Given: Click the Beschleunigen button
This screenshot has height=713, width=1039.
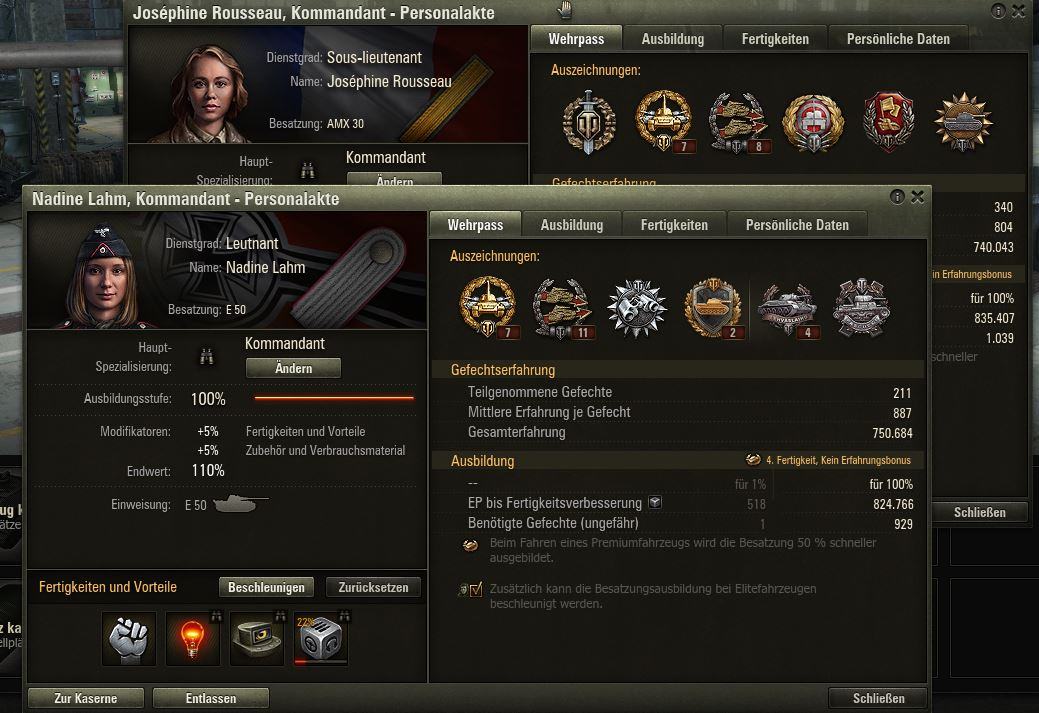Looking at the screenshot, I should pos(266,587).
